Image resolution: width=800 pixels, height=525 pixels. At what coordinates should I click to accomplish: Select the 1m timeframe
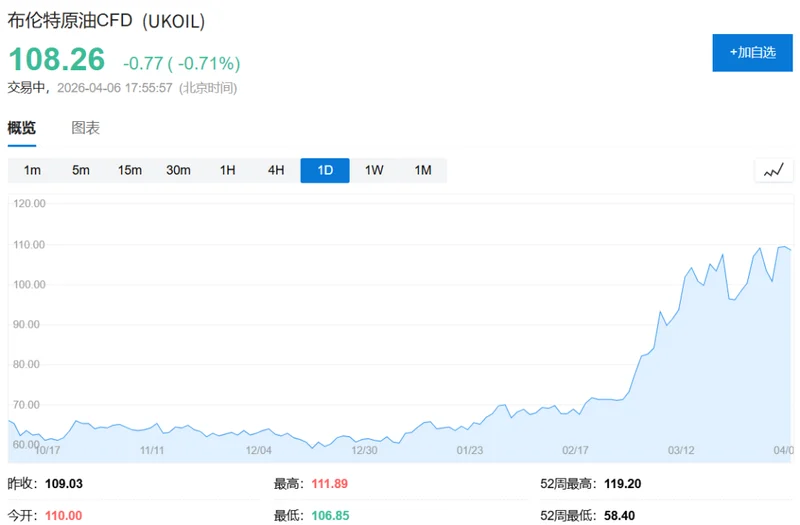pyautogui.click(x=32, y=170)
